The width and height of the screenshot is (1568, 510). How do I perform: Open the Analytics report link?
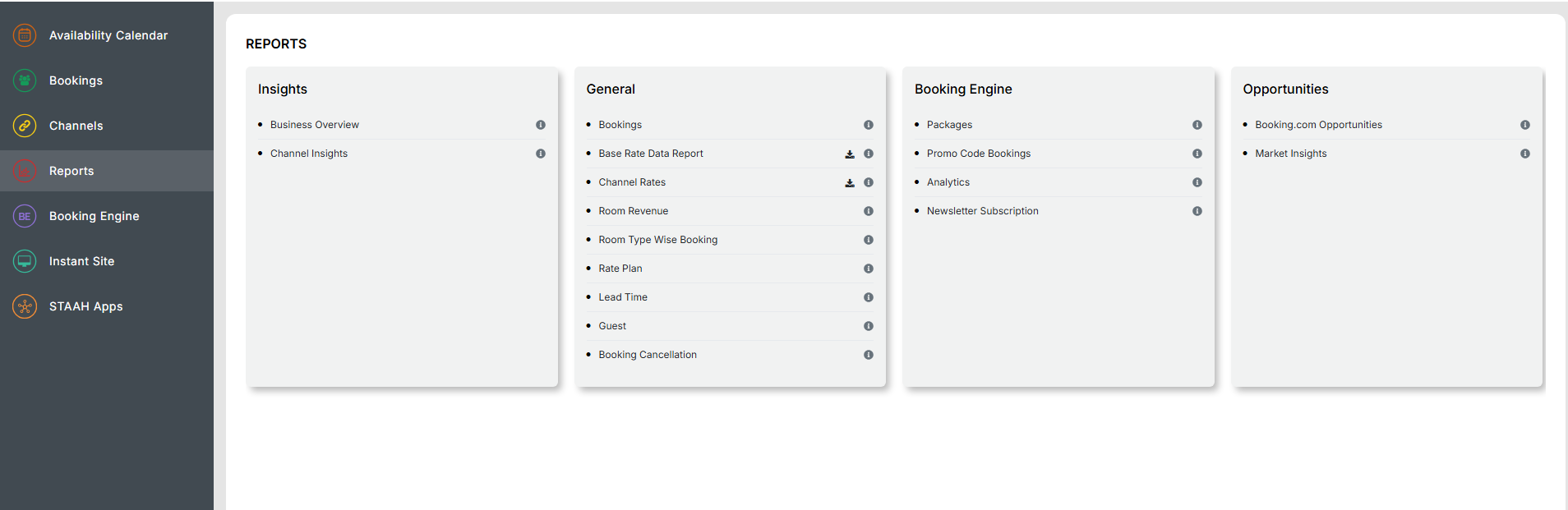pos(948,182)
